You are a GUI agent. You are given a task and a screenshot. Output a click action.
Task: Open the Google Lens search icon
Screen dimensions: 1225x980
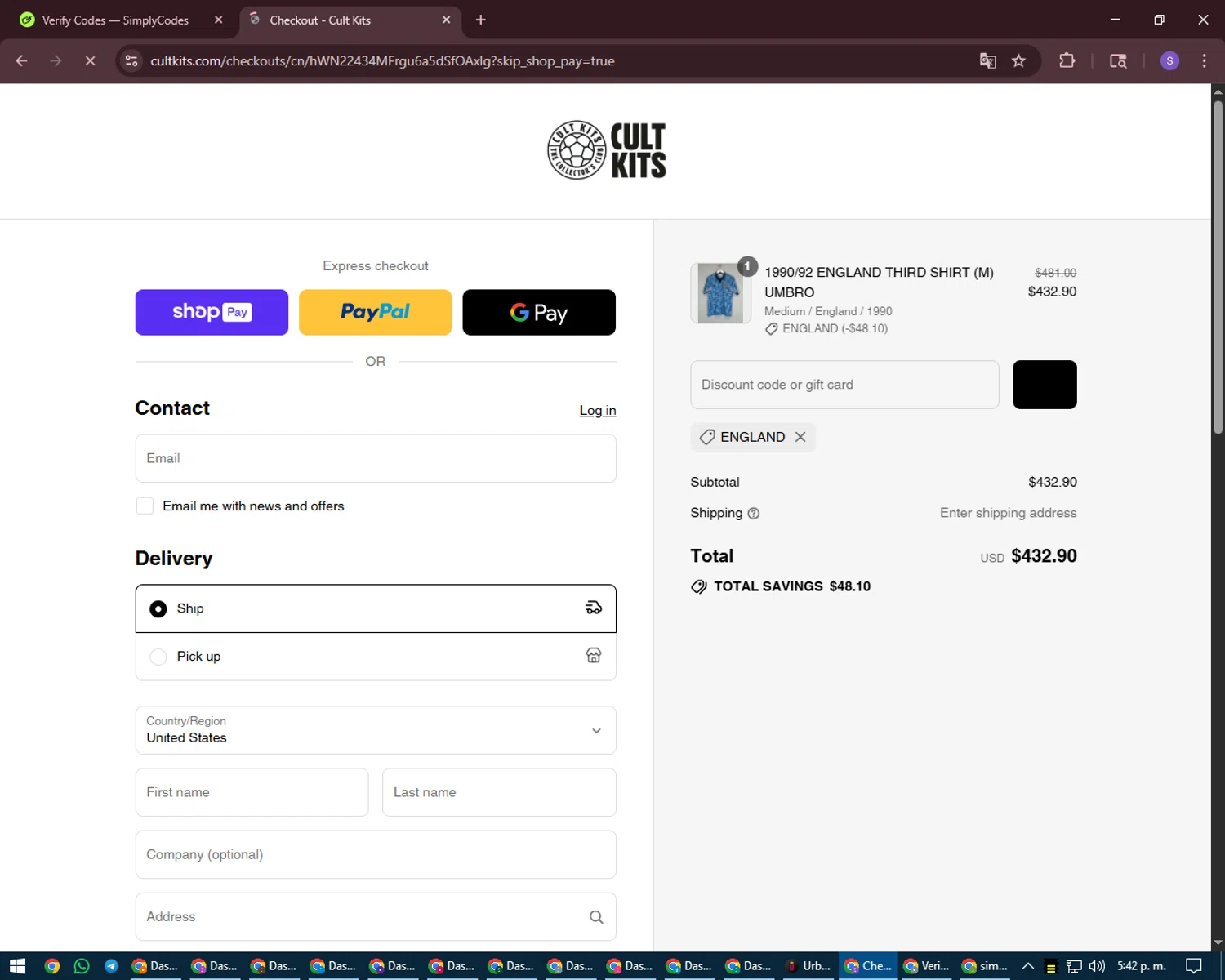click(x=1118, y=60)
